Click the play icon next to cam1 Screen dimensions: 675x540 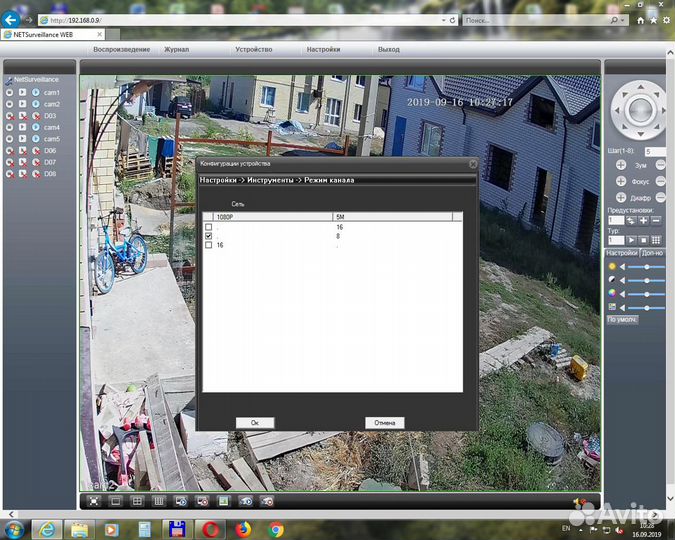pos(22,93)
